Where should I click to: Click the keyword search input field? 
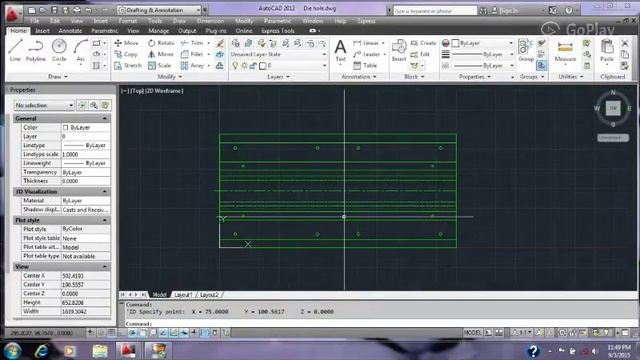coord(435,11)
